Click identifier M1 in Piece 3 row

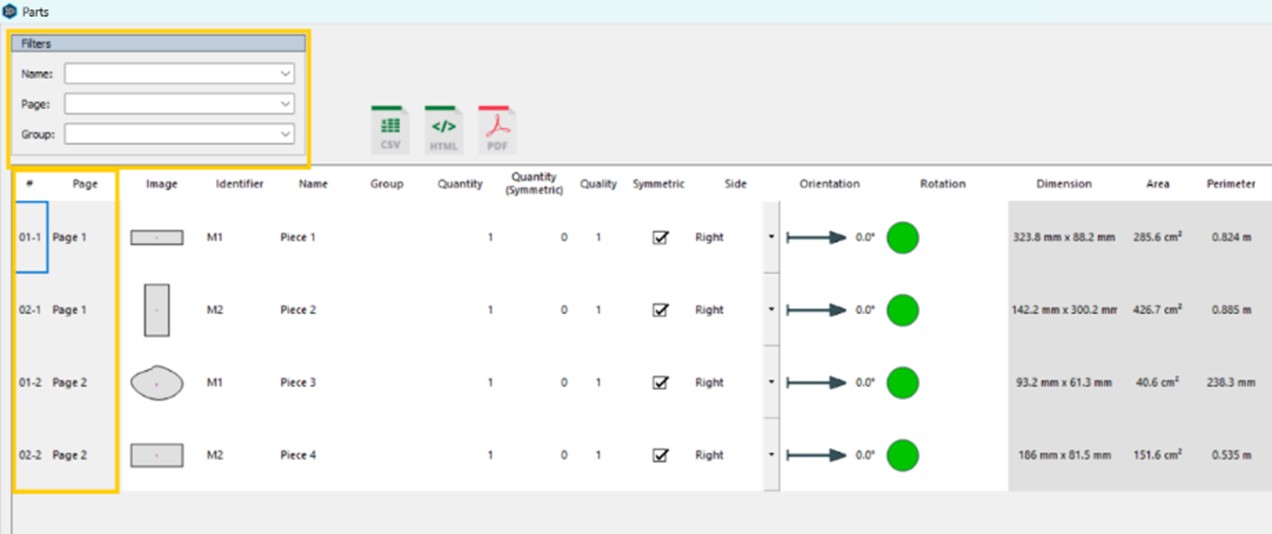tap(215, 382)
